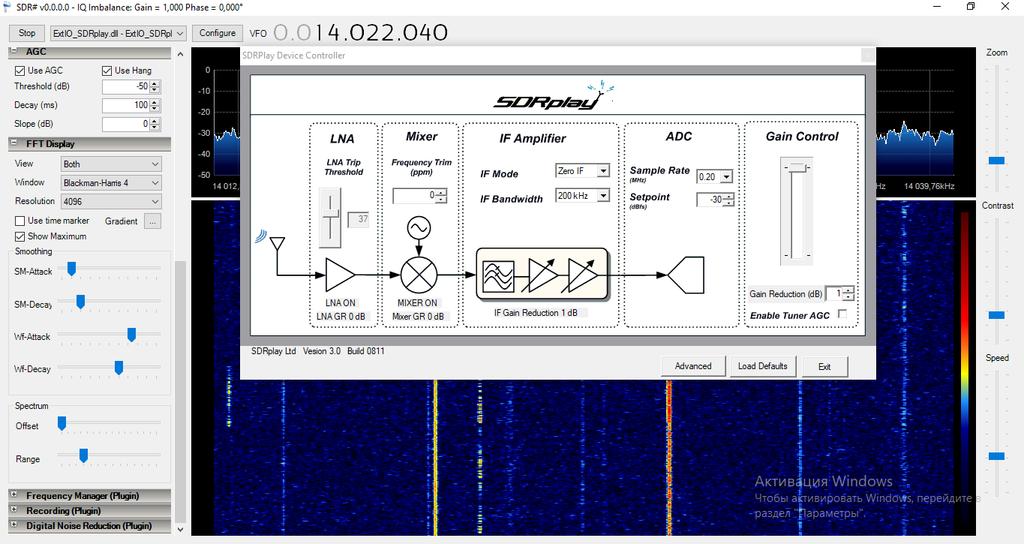Click the Exit button in device controller

(825, 366)
